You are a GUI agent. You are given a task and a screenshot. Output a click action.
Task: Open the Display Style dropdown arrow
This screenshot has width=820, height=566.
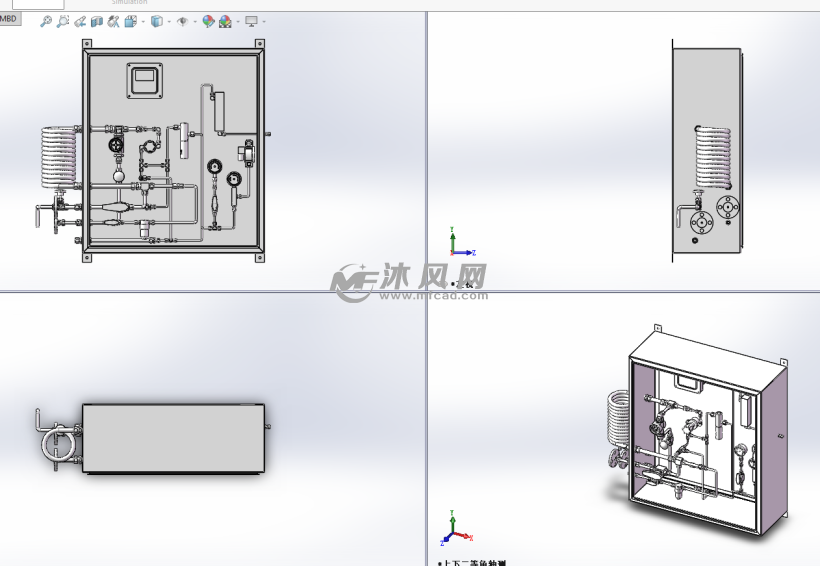tap(169, 22)
